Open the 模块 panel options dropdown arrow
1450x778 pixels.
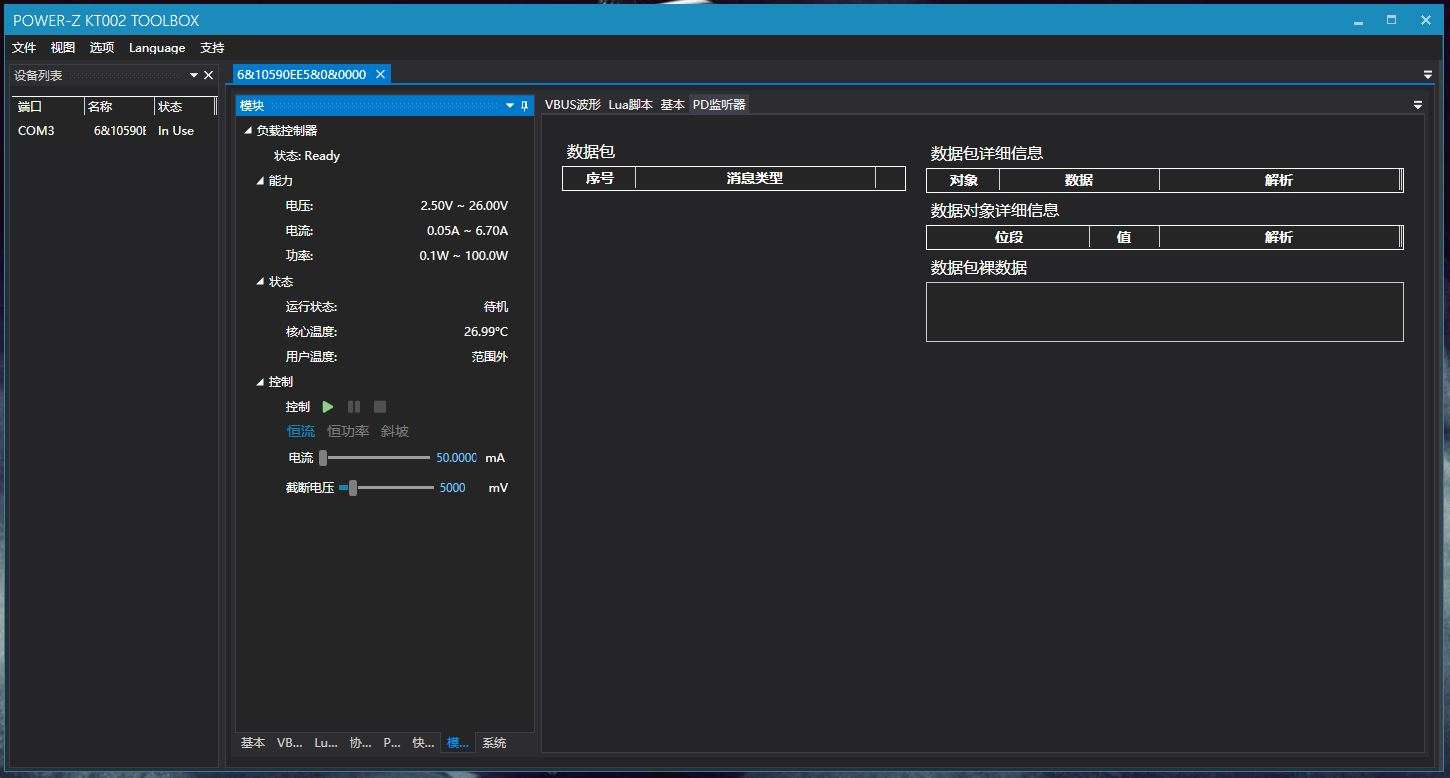coord(510,105)
